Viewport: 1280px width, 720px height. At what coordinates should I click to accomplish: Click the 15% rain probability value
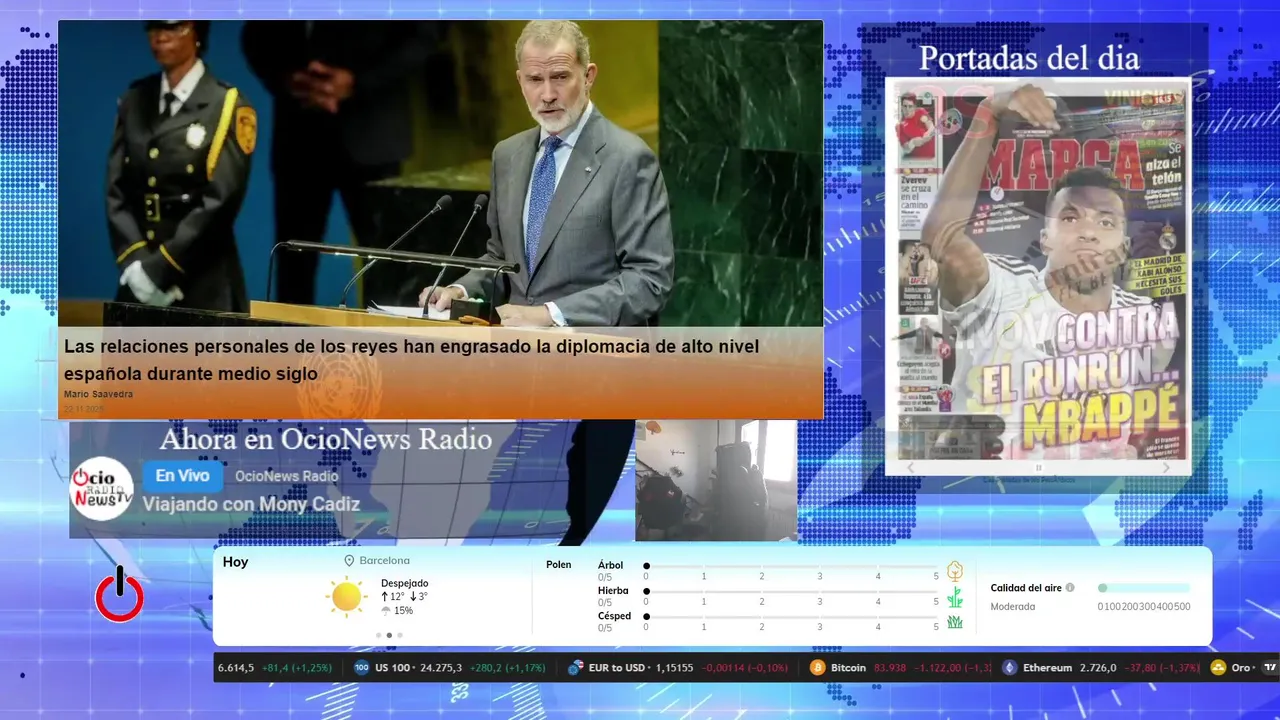point(403,610)
